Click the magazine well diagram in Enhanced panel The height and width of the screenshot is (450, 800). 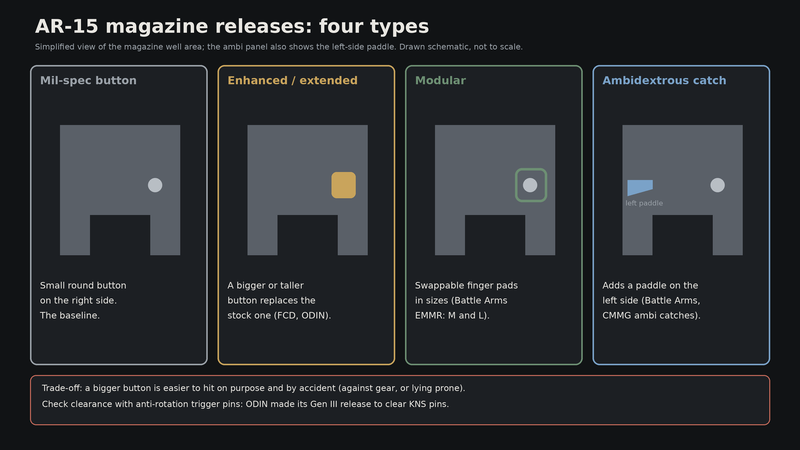click(x=308, y=190)
